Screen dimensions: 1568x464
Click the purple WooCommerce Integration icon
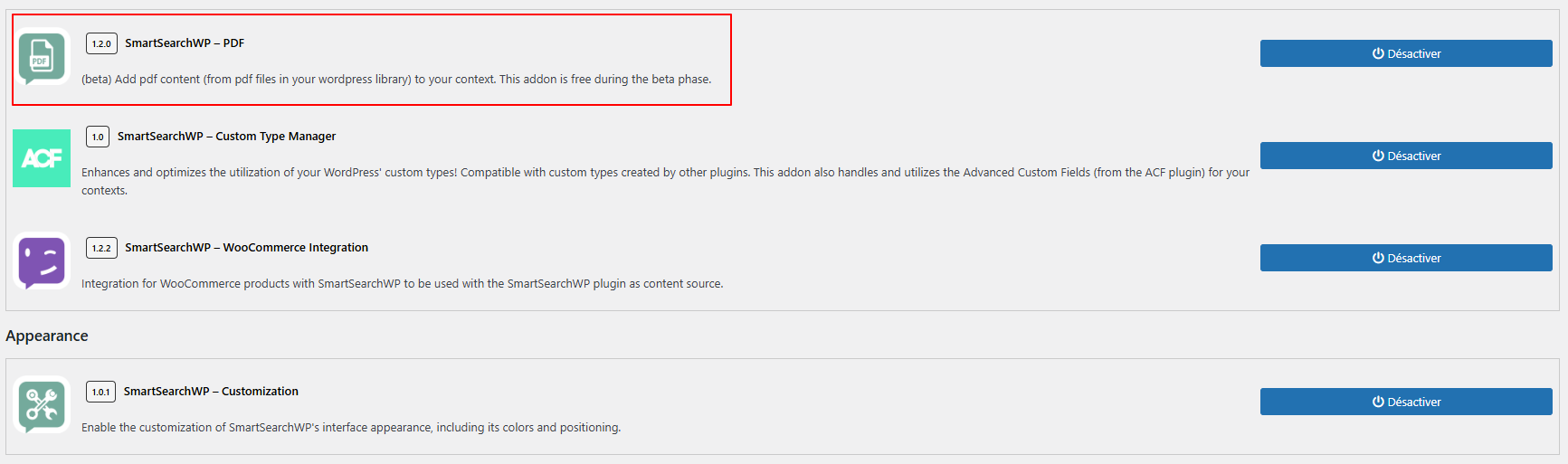tap(42, 261)
